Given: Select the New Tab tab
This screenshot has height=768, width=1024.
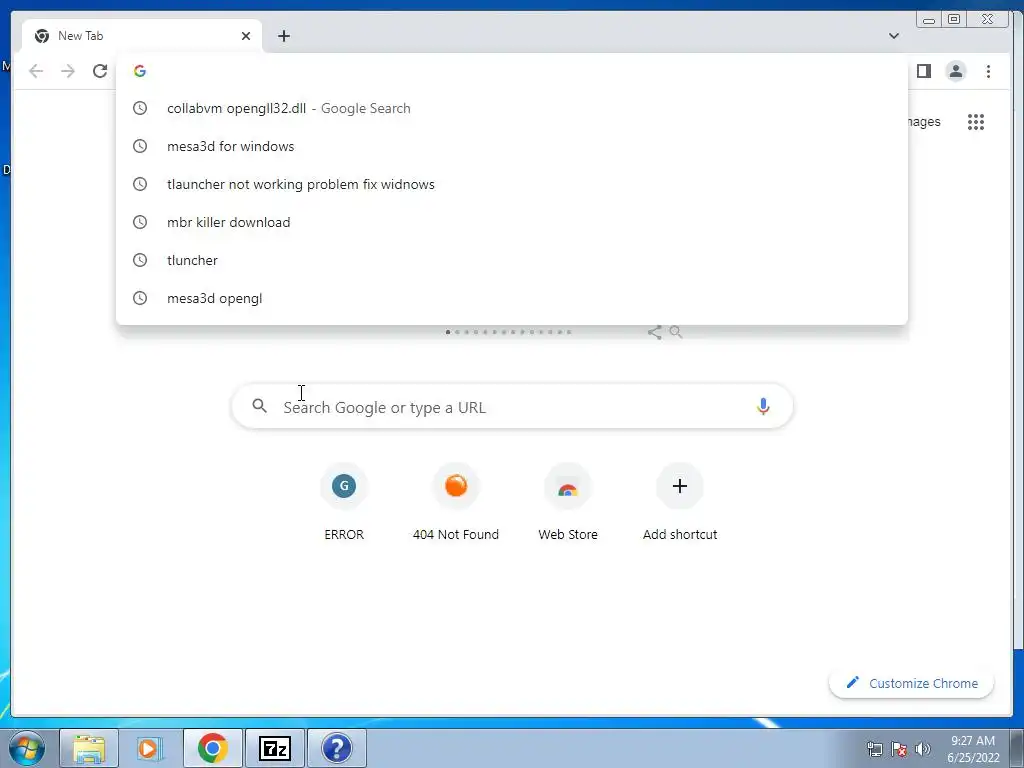Looking at the screenshot, I should coord(142,36).
